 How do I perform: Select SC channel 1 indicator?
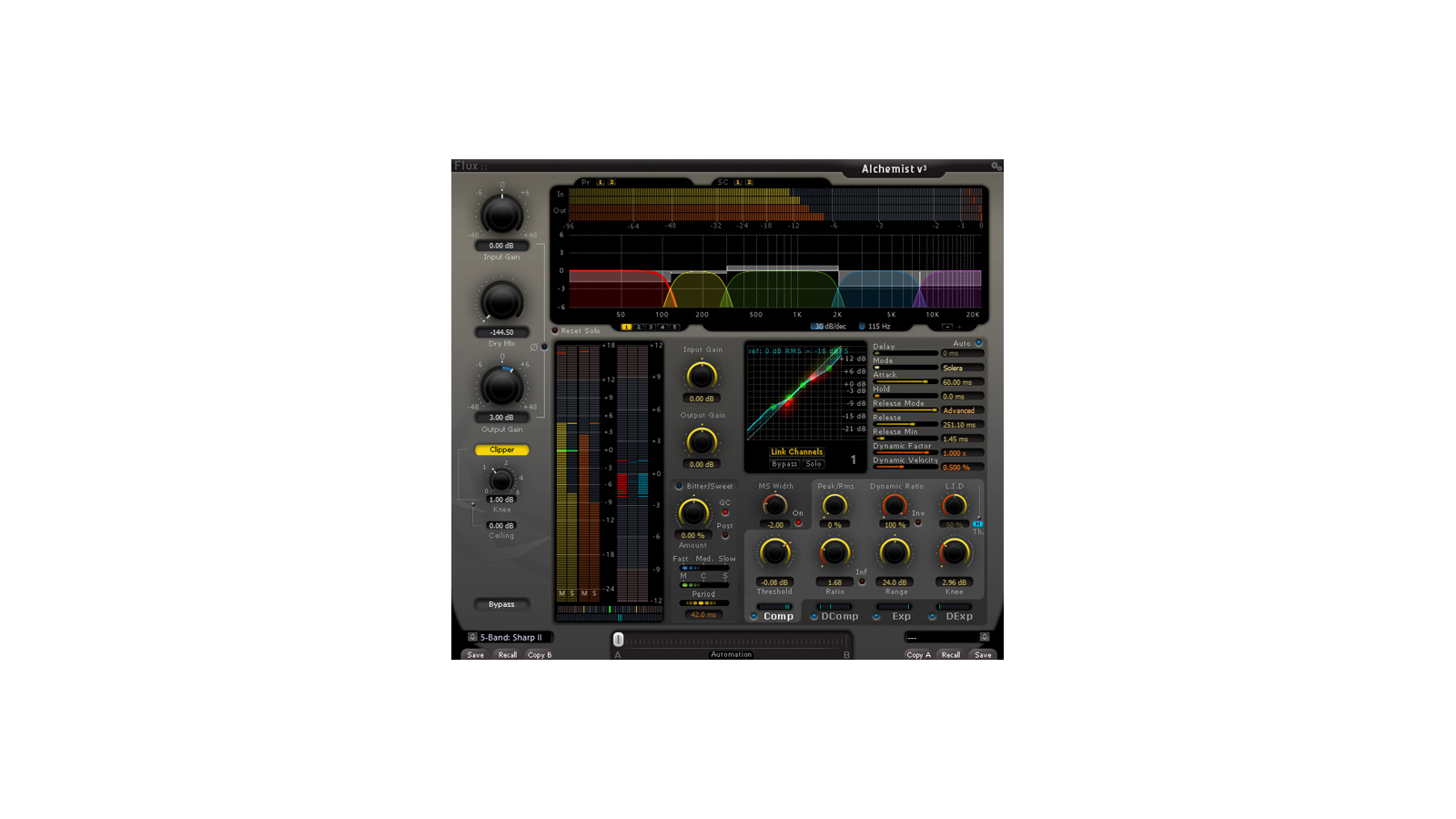click(738, 182)
